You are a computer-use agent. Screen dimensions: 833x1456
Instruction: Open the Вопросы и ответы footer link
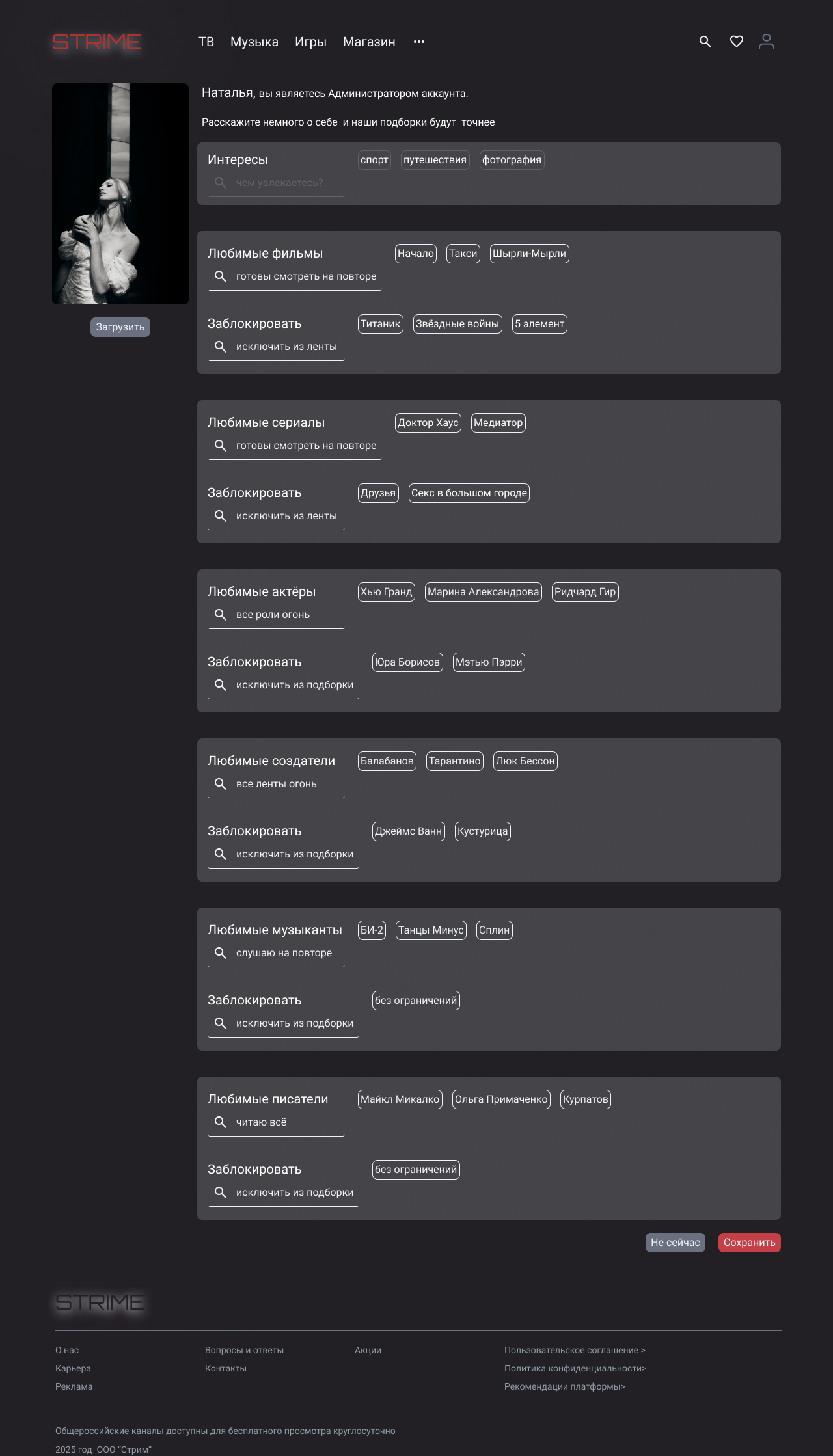[x=244, y=1350]
